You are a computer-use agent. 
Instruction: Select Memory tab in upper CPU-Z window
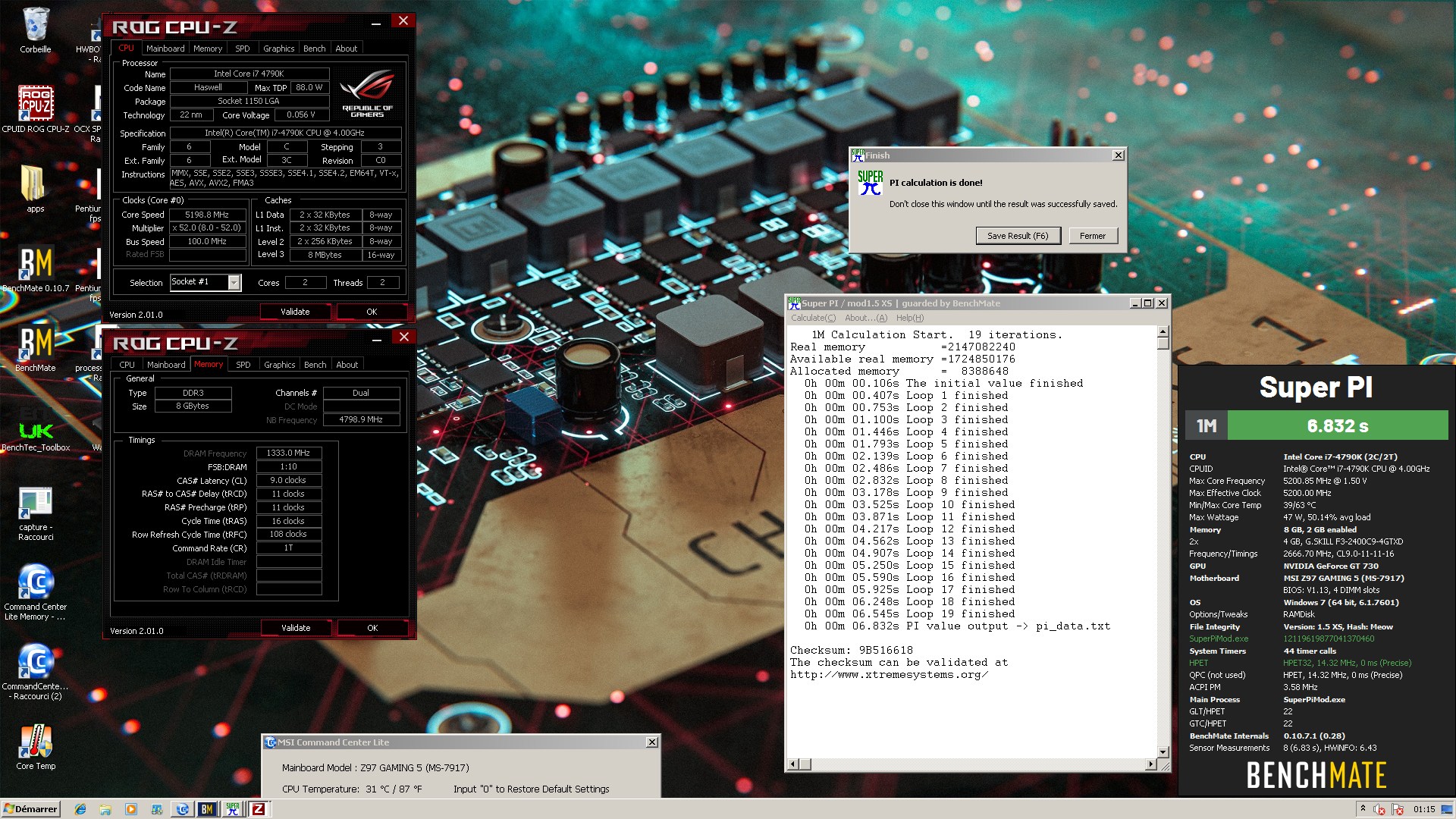[208, 49]
